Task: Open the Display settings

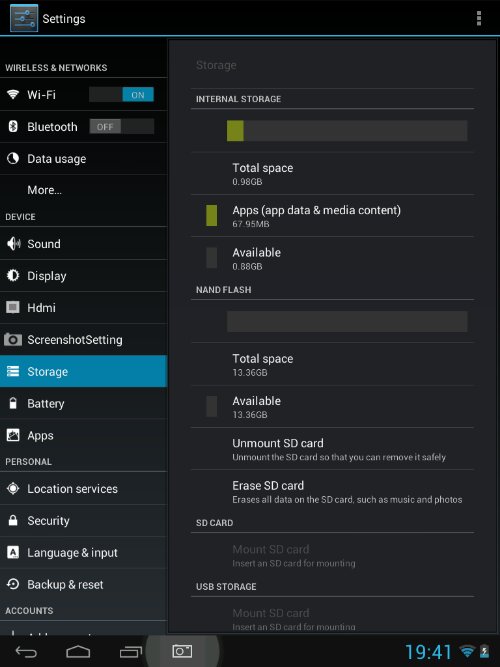Action: point(83,276)
